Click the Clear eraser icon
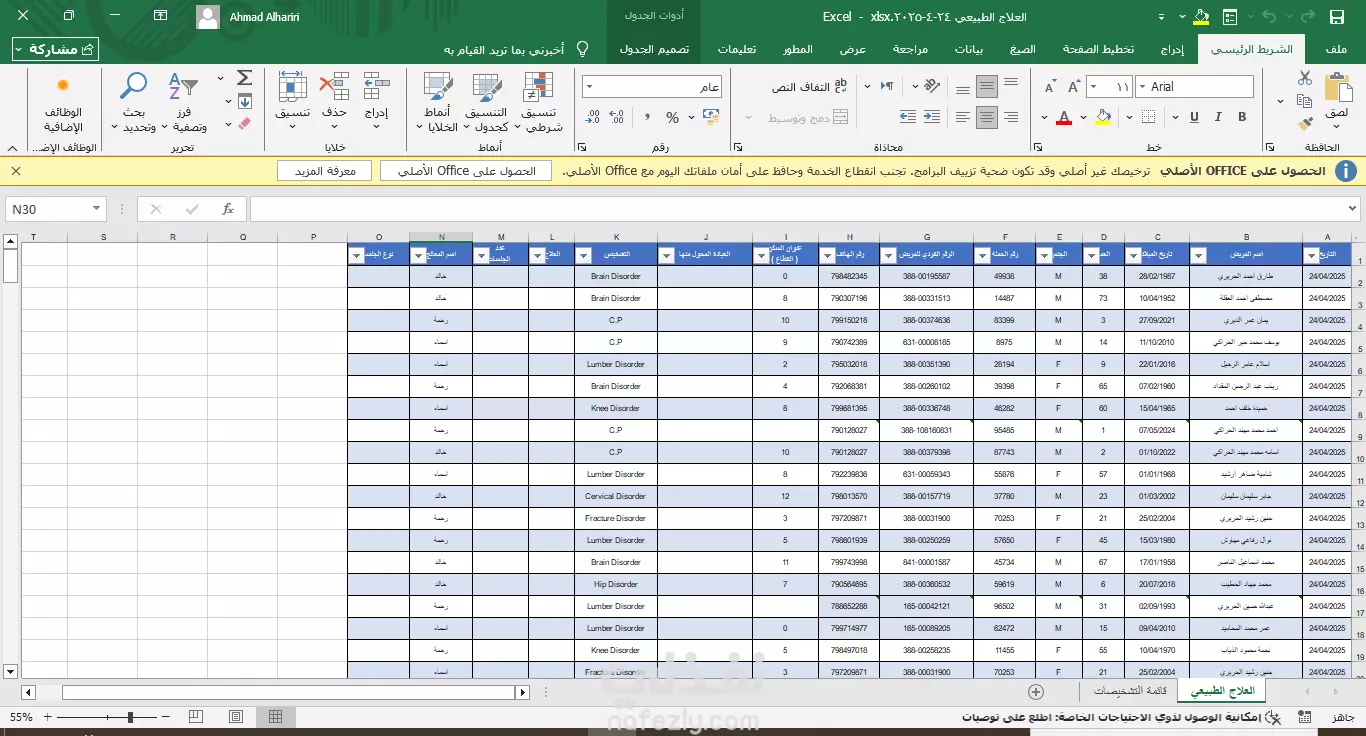Image resolution: width=1366 pixels, height=736 pixels. pyautogui.click(x=244, y=123)
